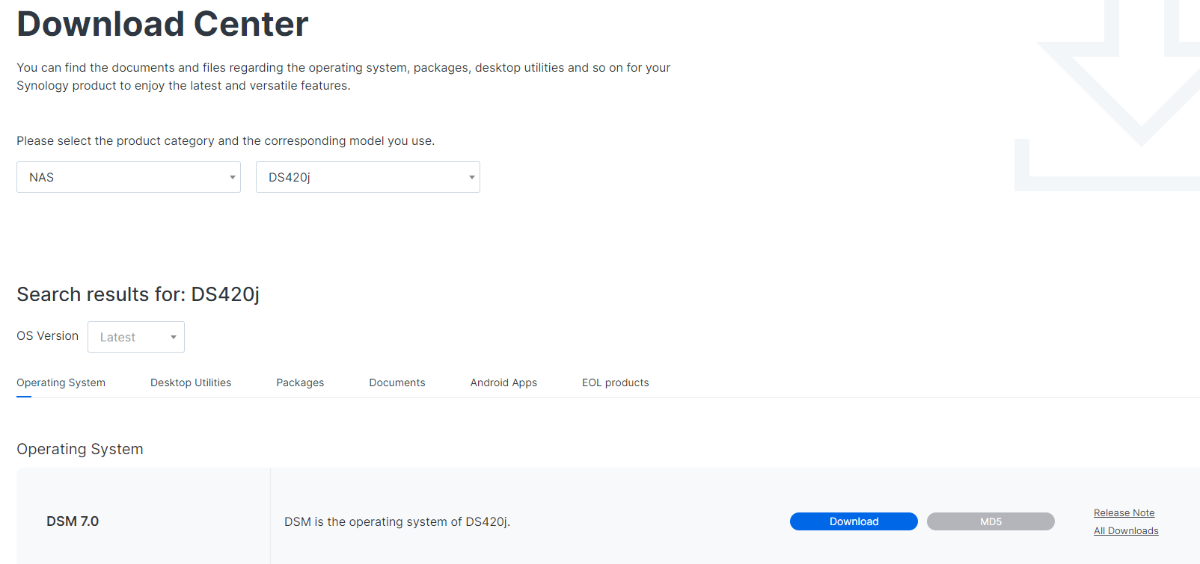View the EOL products tab
1200x564 pixels.
coord(615,382)
